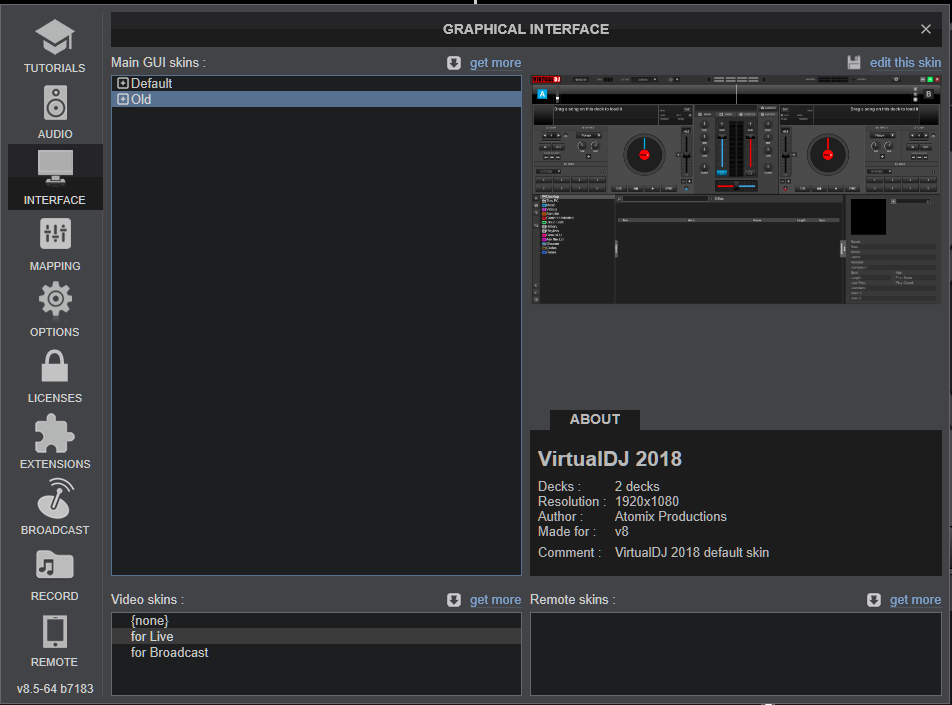Select the Old skin row
952x705 pixels.
[x=316, y=99]
